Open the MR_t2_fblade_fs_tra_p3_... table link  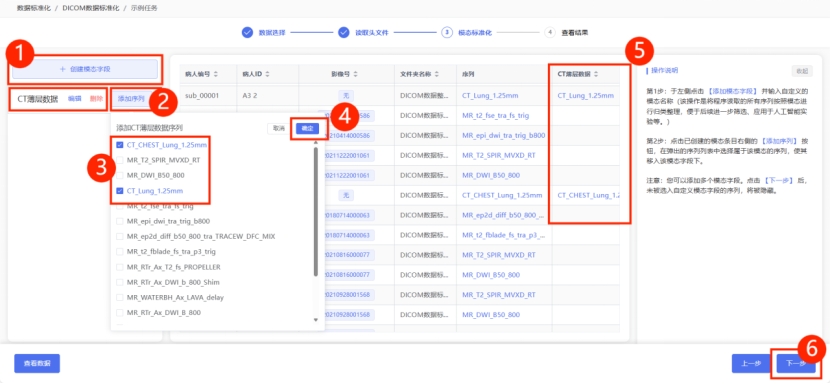click(503, 235)
